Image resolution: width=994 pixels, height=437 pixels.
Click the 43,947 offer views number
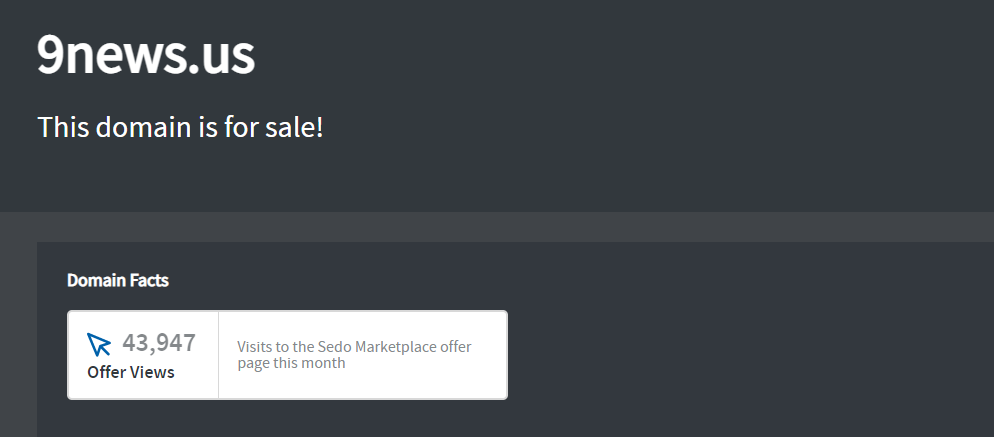click(159, 343)
